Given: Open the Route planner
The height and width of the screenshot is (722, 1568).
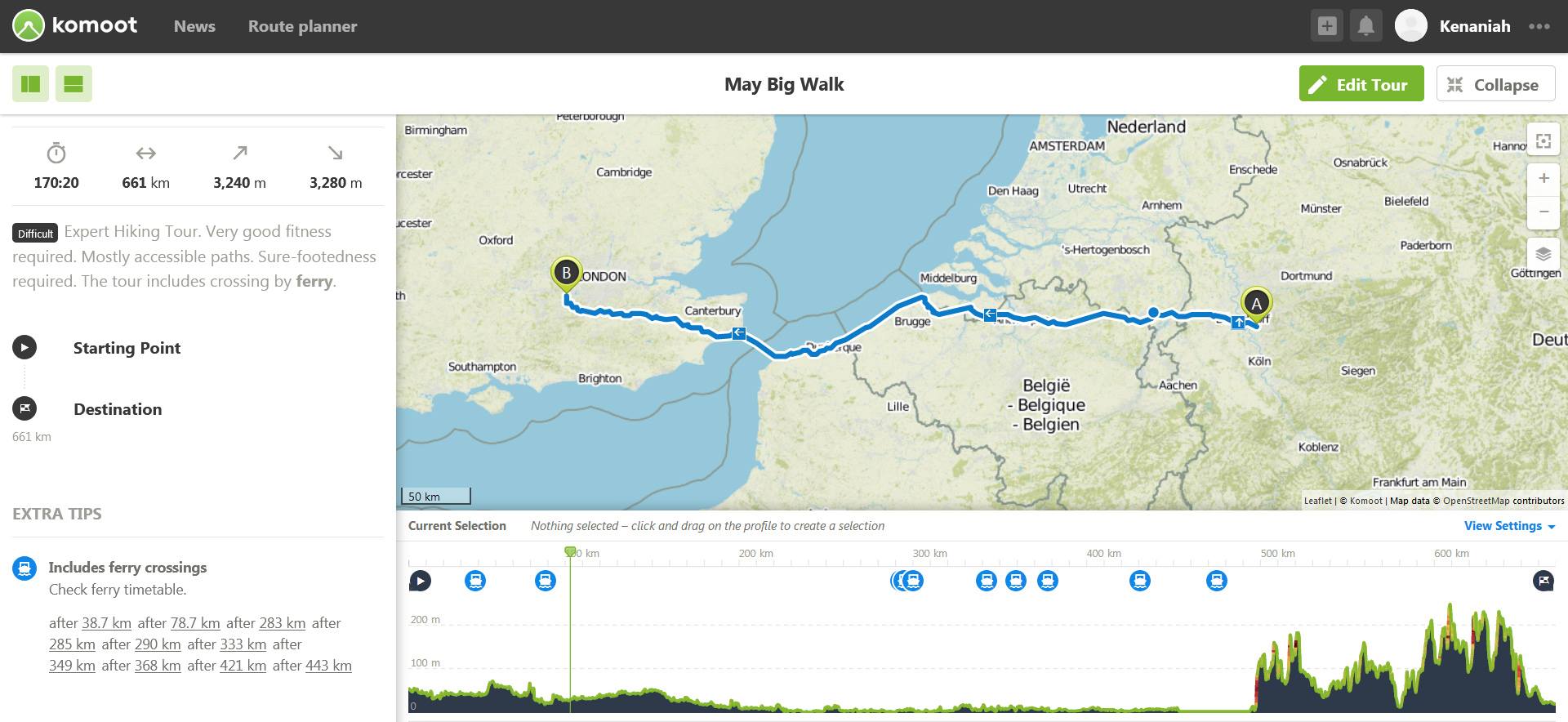Looking at the screenshot, I should point(302,26).
